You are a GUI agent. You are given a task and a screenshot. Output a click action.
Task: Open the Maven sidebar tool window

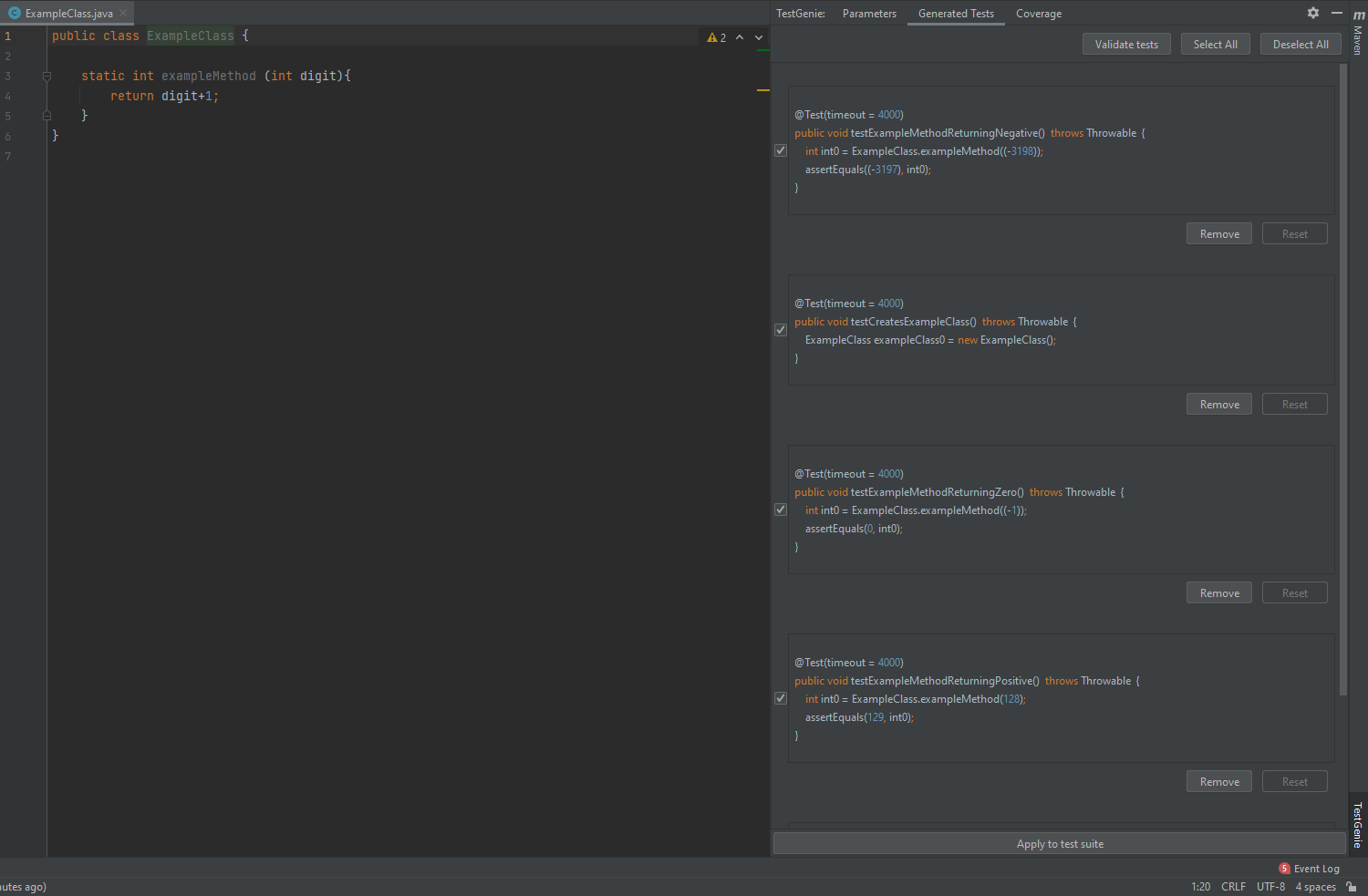point(1358,32)
